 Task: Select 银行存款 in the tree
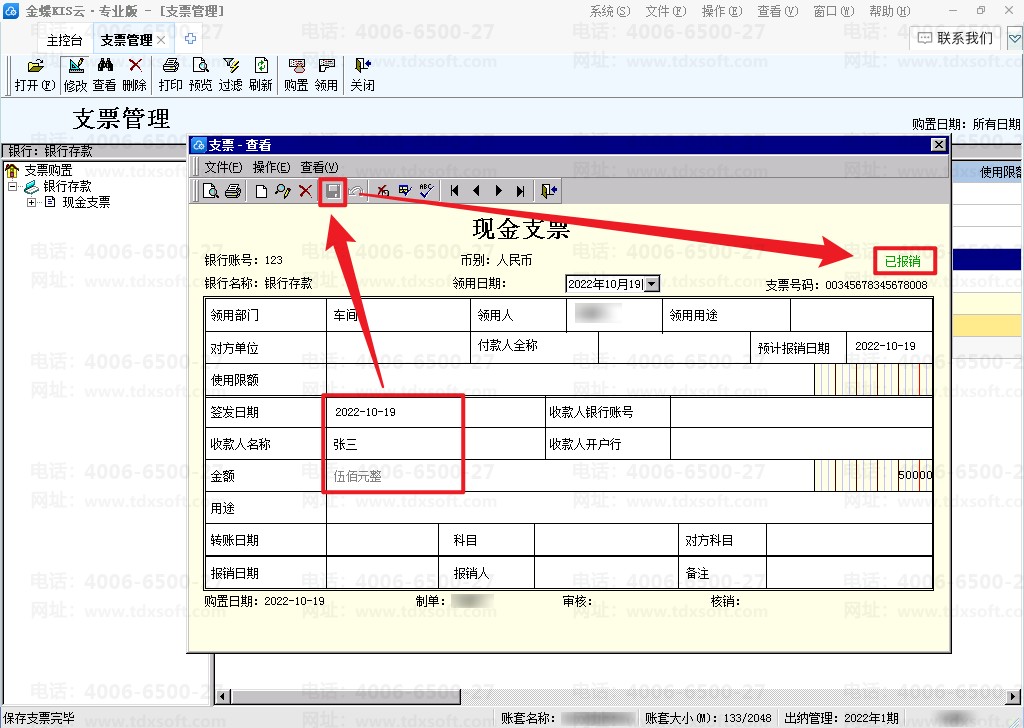tap(67, 186)
